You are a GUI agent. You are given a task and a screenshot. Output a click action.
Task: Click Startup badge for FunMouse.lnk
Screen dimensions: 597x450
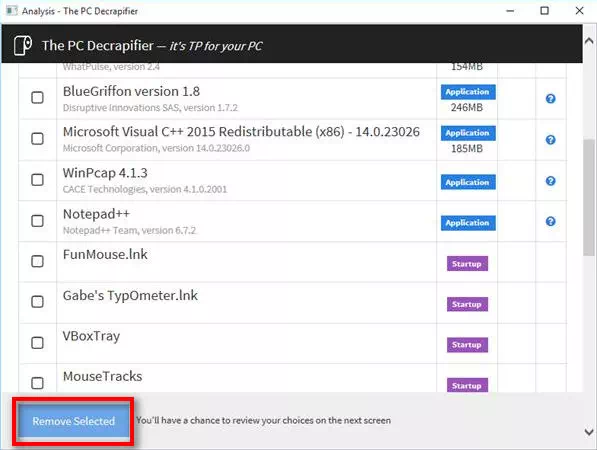point(467,263)
